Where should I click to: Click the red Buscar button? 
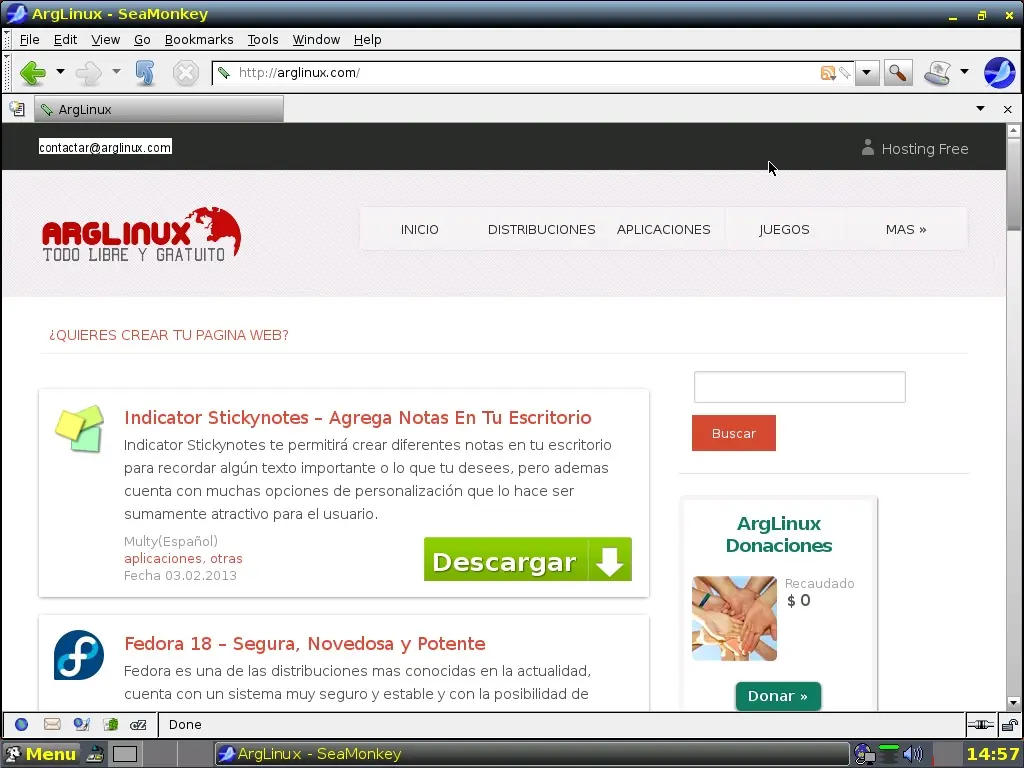[734, 433]
